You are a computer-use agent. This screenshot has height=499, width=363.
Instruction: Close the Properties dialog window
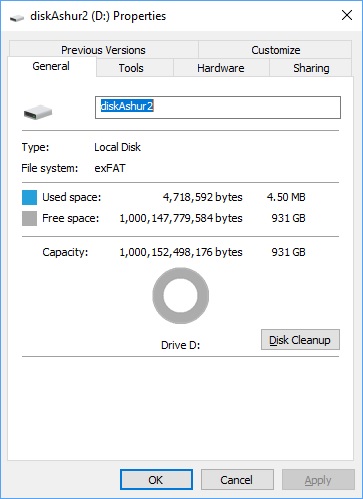coord(347,15)
